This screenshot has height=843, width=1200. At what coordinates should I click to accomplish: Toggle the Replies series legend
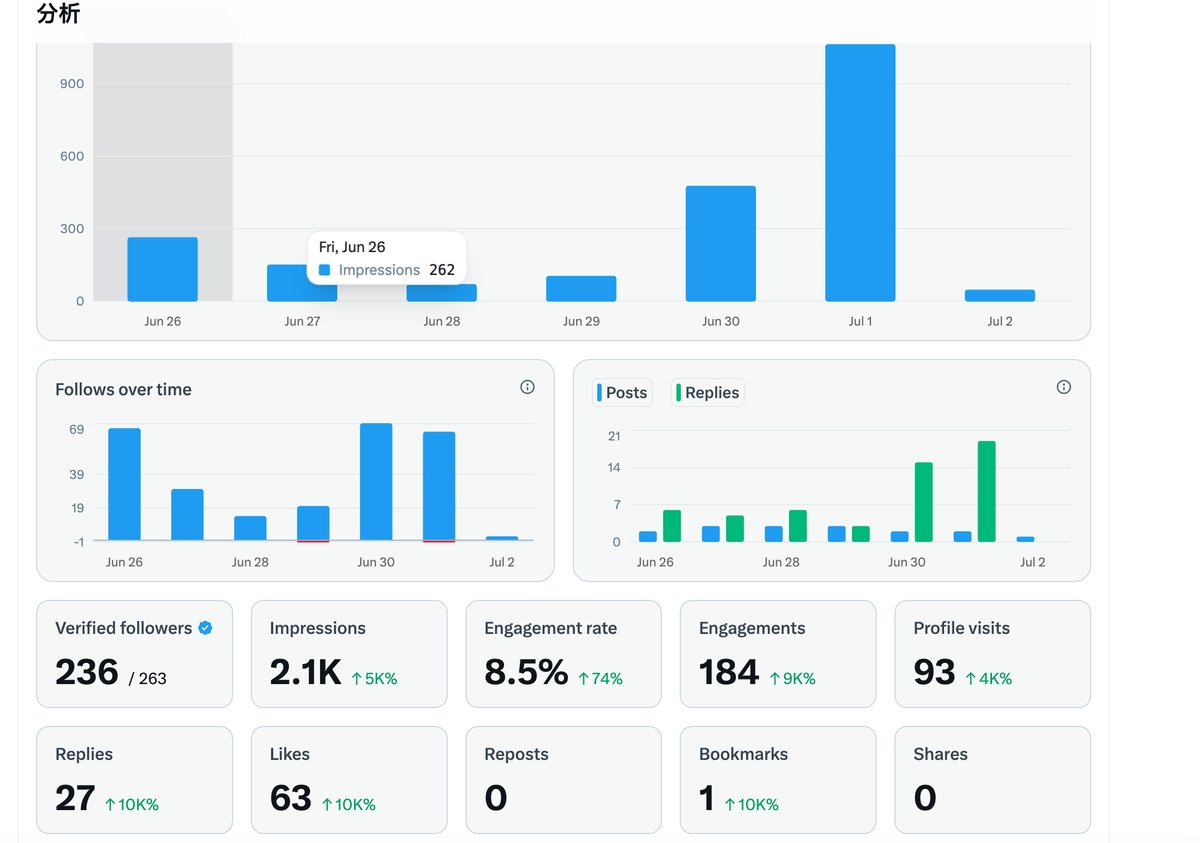708,393
